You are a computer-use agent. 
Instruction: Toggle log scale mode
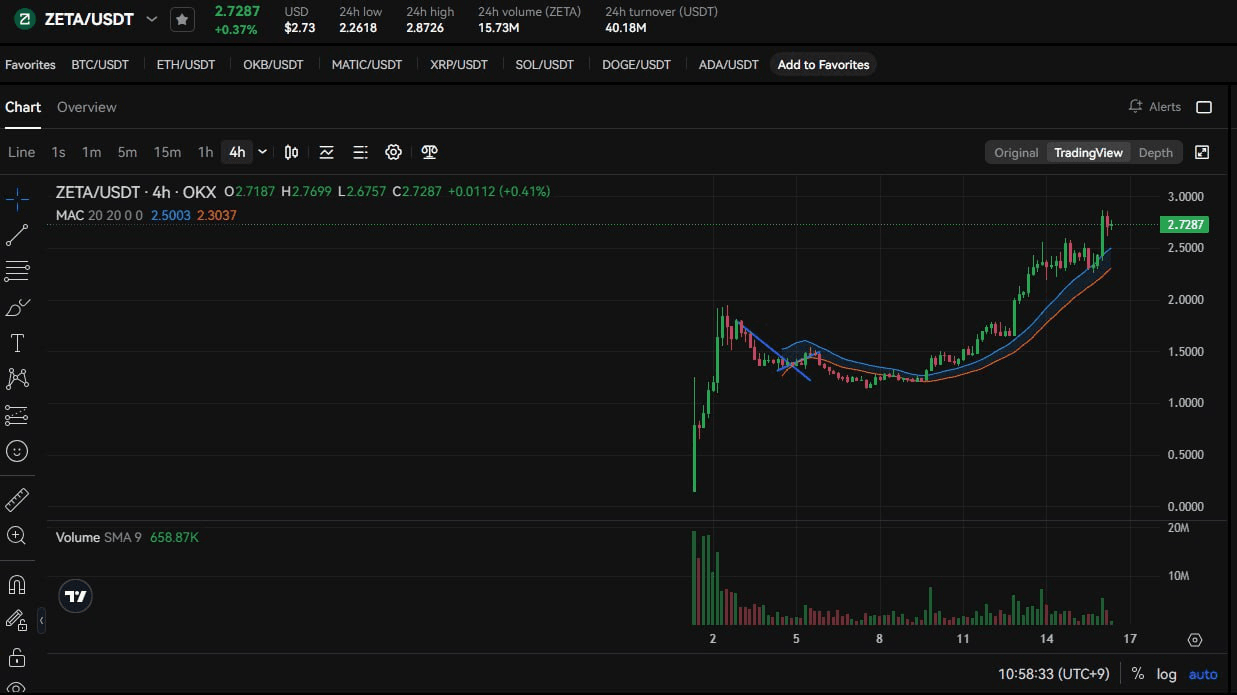click(1167, 674)
